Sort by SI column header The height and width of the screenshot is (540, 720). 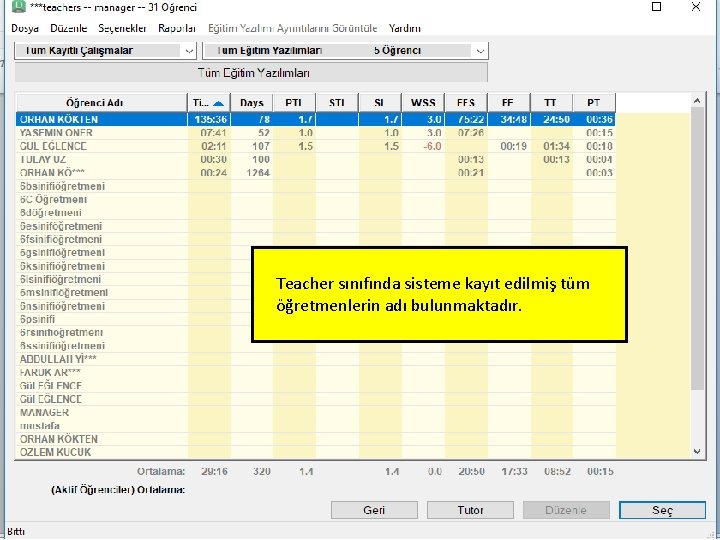click(x=380, y=103)
